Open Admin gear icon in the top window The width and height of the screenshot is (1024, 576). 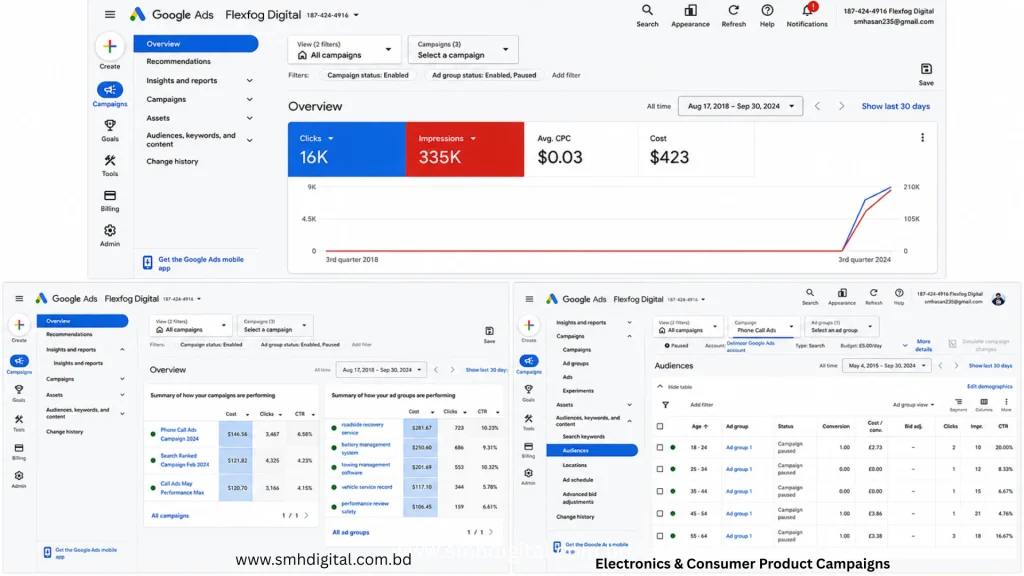pos(110,231)
